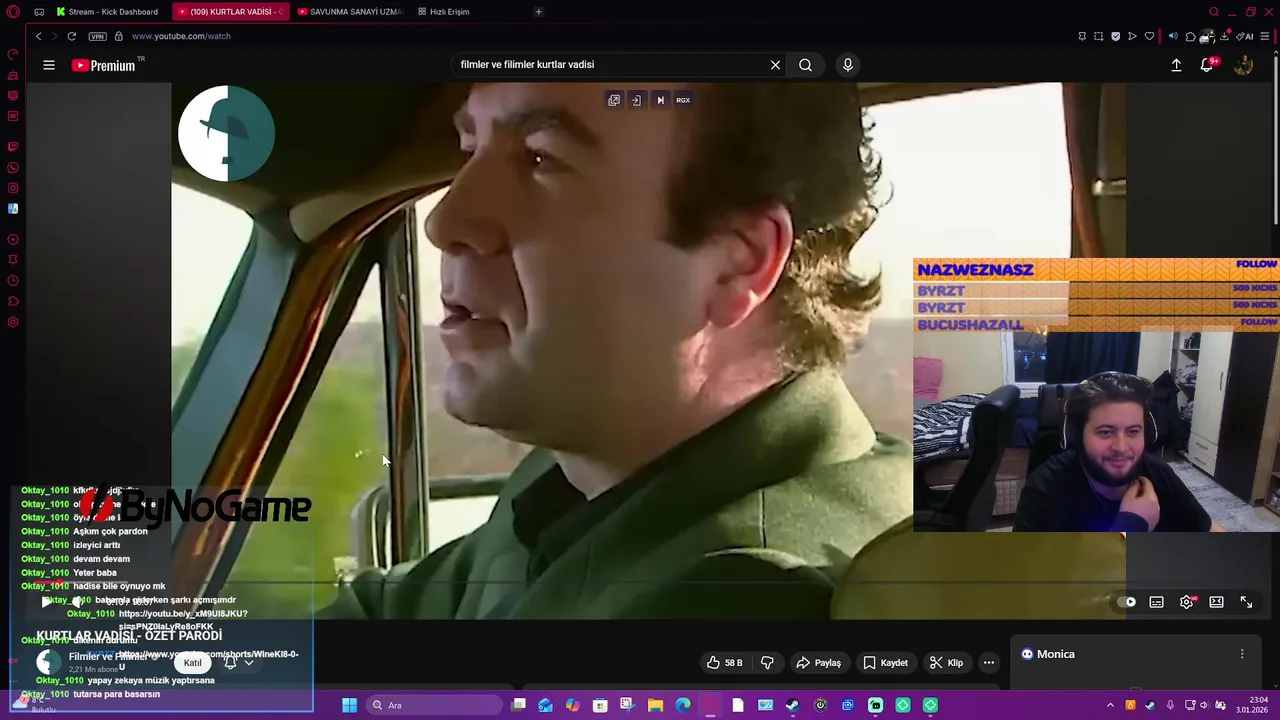Dislike the video with thumbs-down

[x=767, y=663]
